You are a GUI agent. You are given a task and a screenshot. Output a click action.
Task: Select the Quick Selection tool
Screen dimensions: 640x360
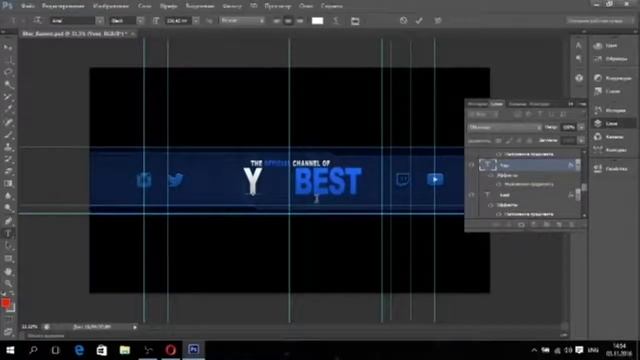8,84
